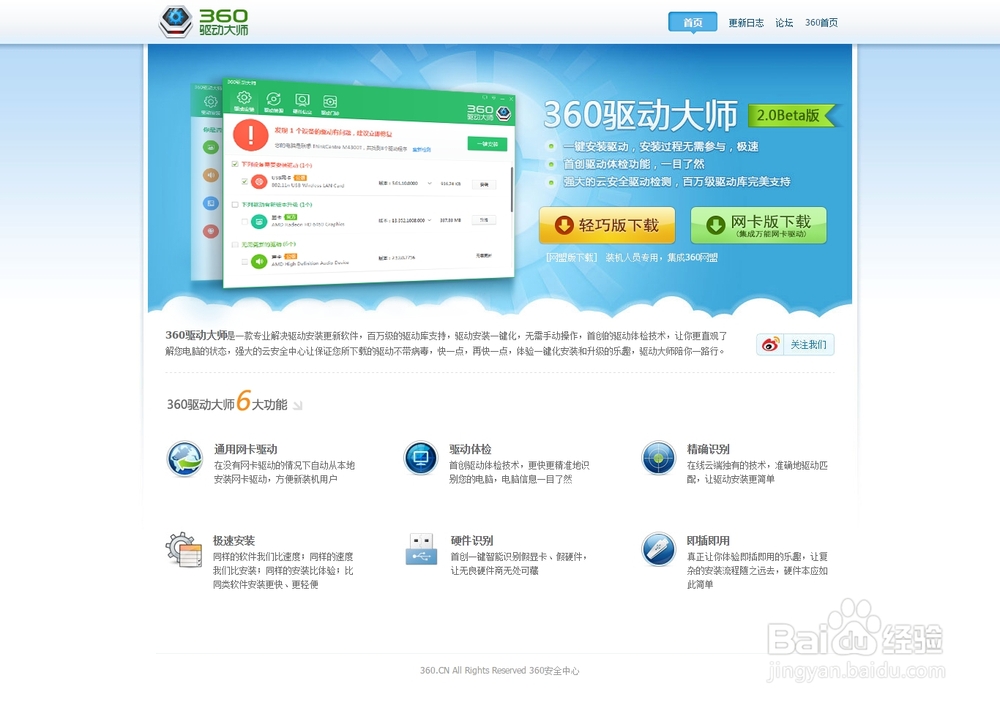The width and height of the screenshot is (1000, 705).
Task: Click the red sidebar icon in back window
Action: pos(210,230)
